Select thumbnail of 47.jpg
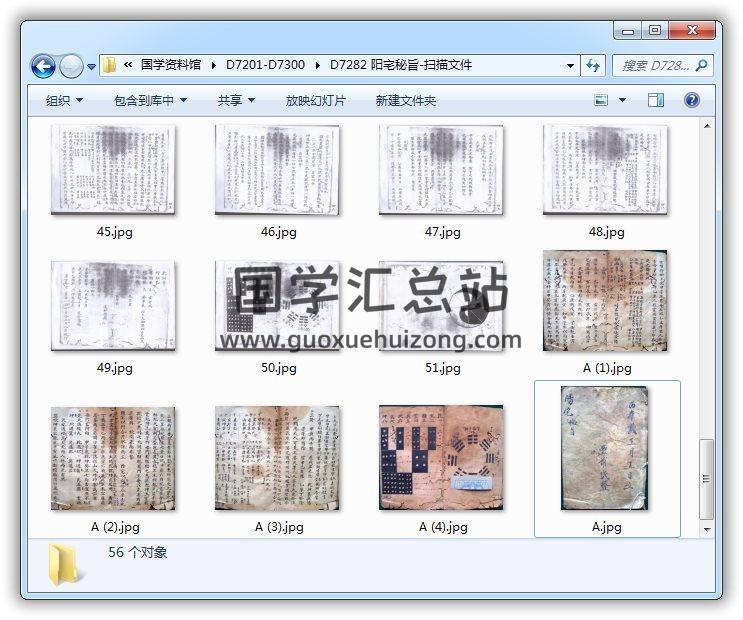This screenshot has height=620, width=743. [441, 170]
